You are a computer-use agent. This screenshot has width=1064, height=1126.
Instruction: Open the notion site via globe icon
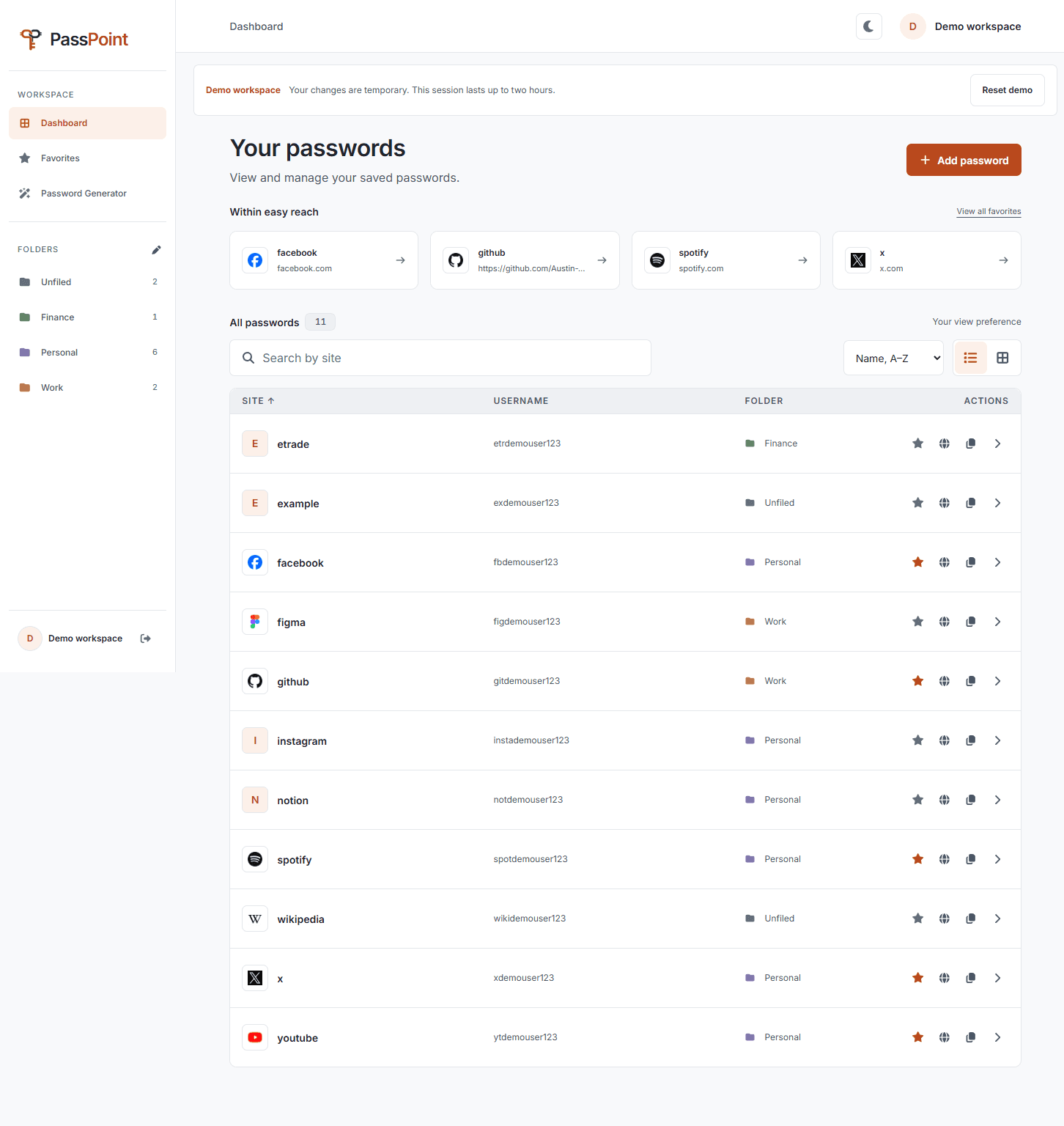click(x=945, y=800)
